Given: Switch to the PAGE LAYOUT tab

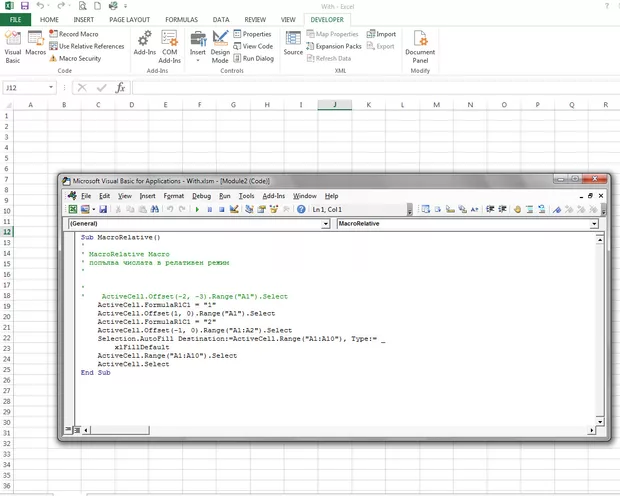Looking at the screenshot, I should pyautogui.click(x=130, y=20).
